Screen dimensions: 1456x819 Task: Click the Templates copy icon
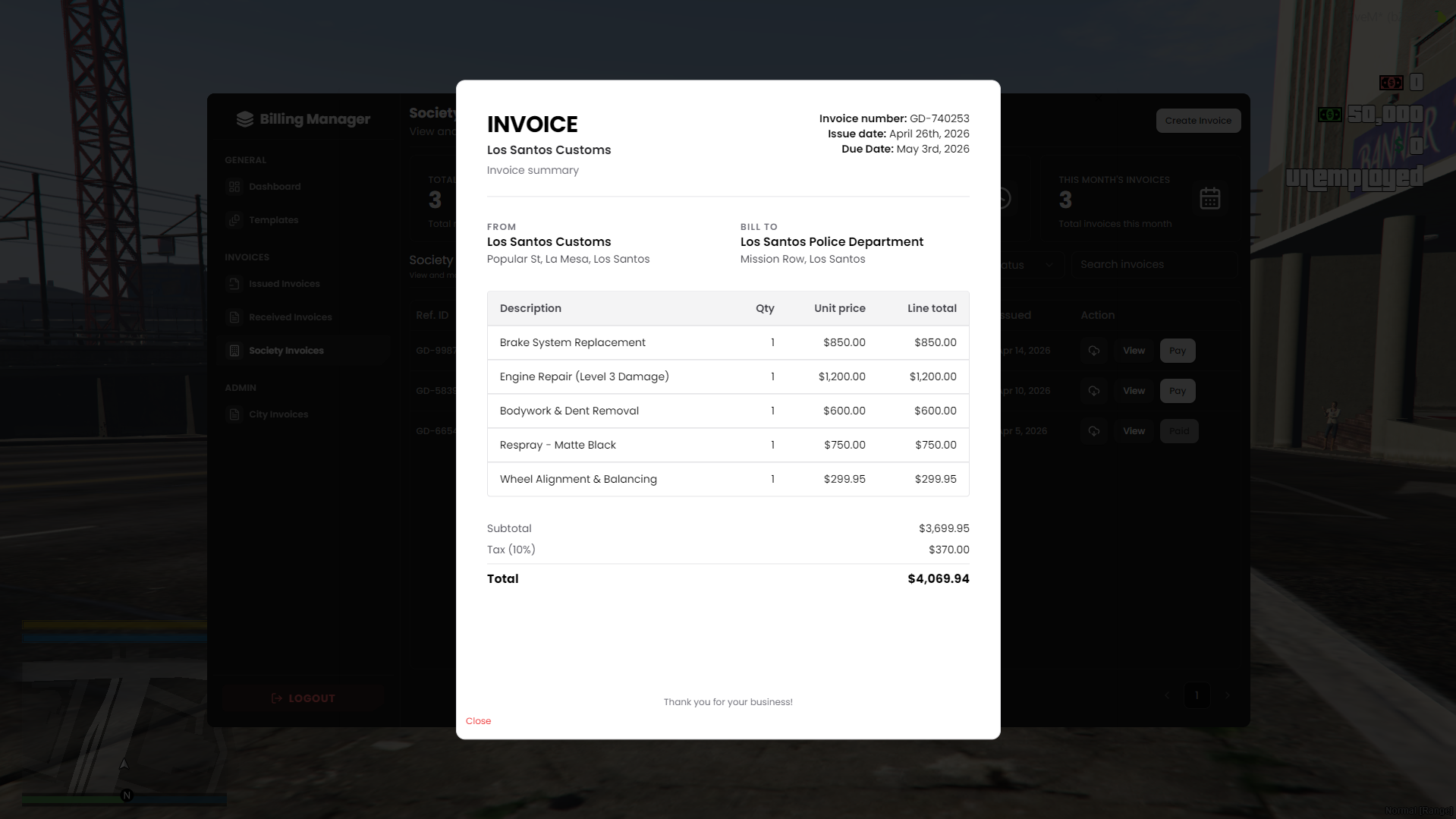234,220
